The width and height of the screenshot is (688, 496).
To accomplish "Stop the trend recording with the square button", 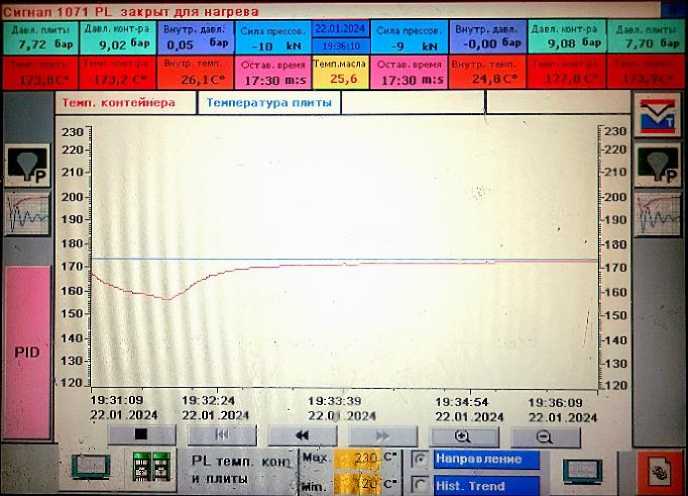I will click(141, 434).
